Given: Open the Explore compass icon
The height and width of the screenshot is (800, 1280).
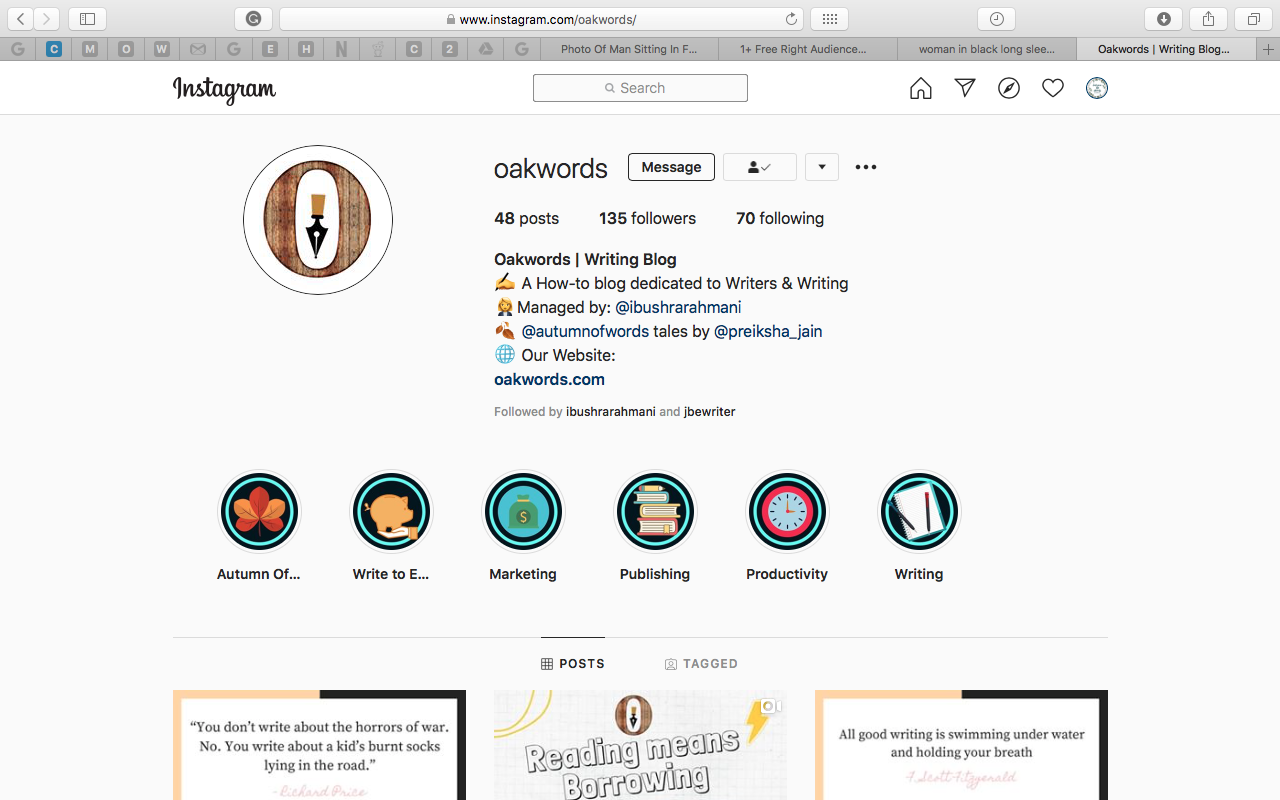Looking at the screenshot, I should tap(1009, 88).
